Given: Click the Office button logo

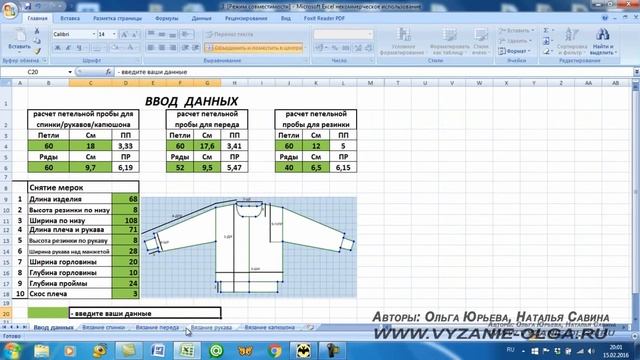Looking at the screenshot, I should point(10,9).
